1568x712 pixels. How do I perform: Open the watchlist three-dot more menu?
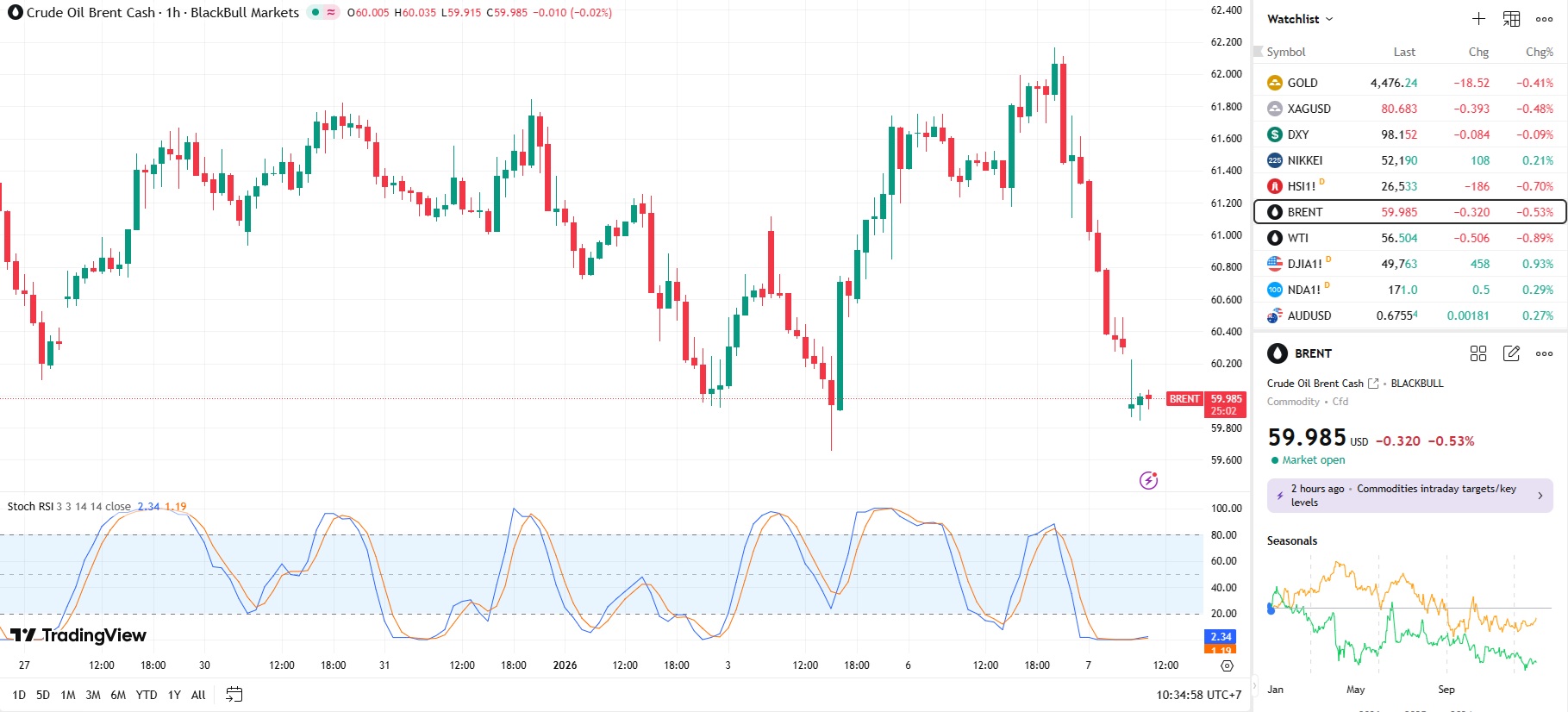(1544, 19)
